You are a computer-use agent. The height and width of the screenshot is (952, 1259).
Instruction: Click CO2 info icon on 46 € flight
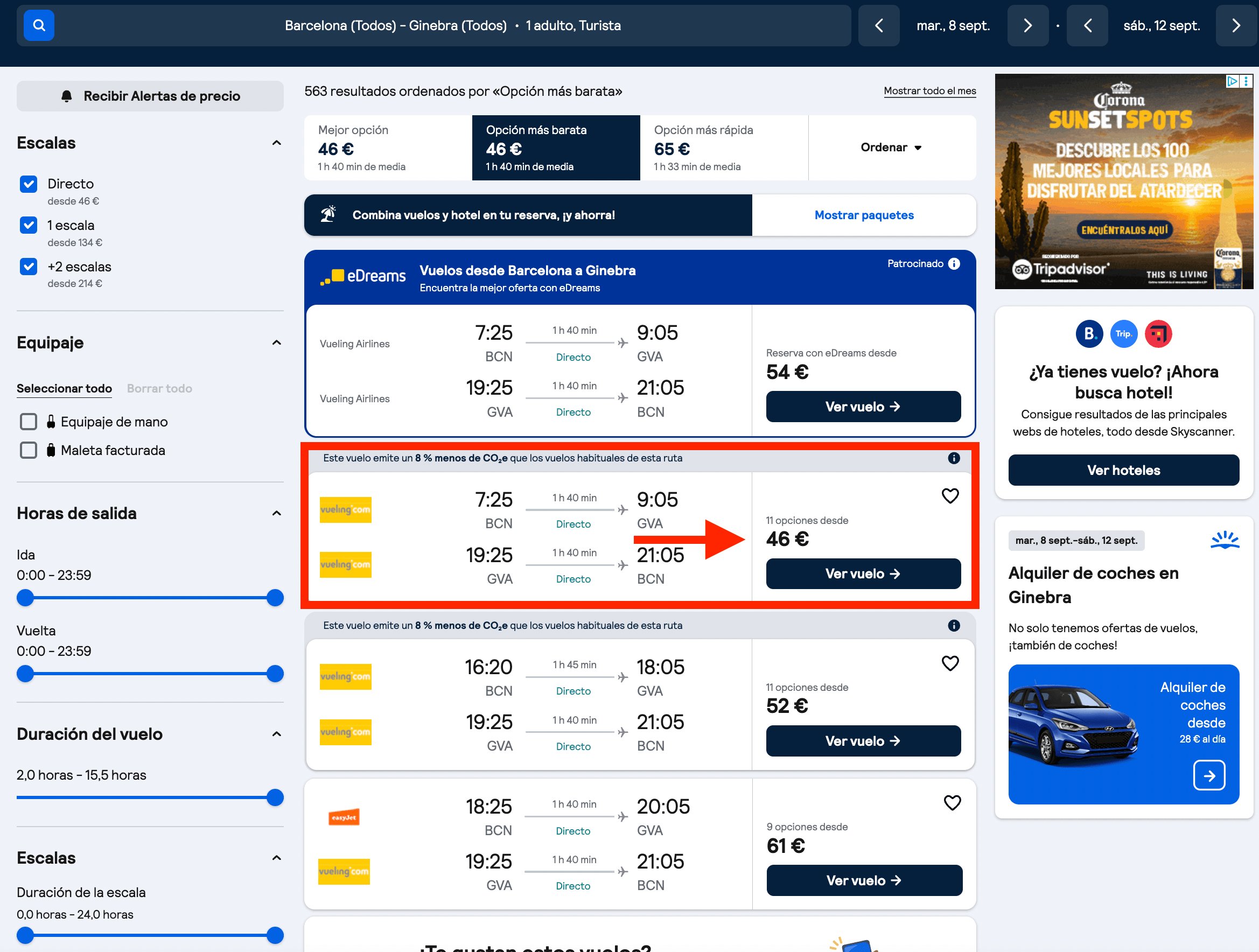(954, 458)
